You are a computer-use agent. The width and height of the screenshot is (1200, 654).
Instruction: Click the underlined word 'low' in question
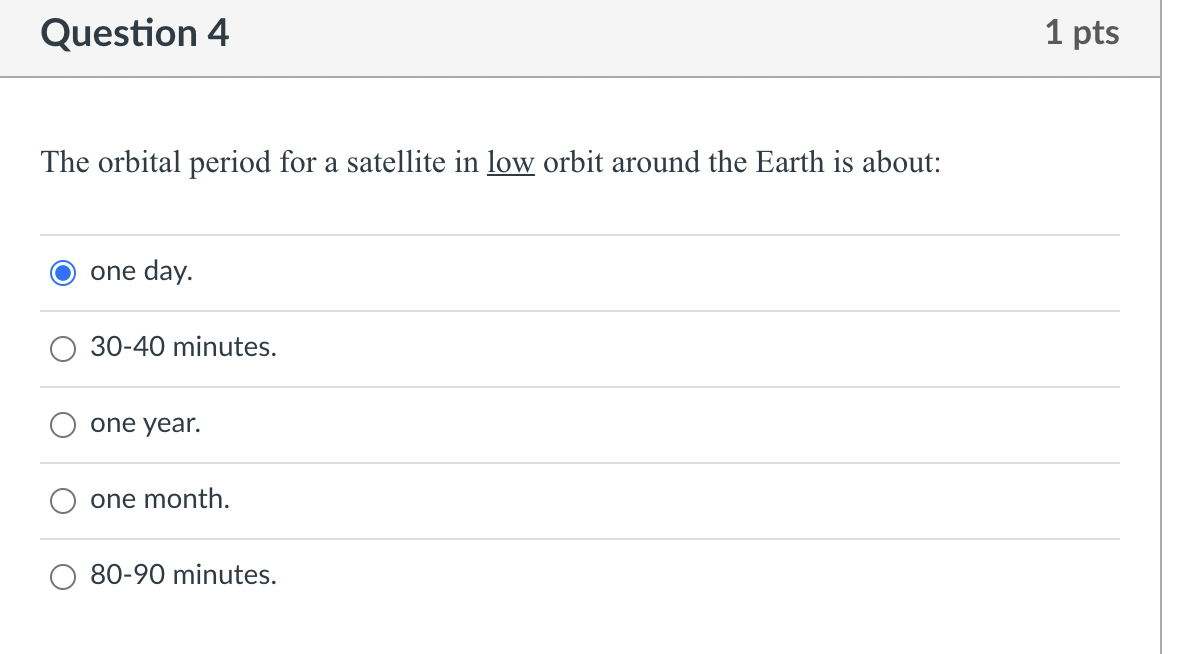tap(511, 162)
